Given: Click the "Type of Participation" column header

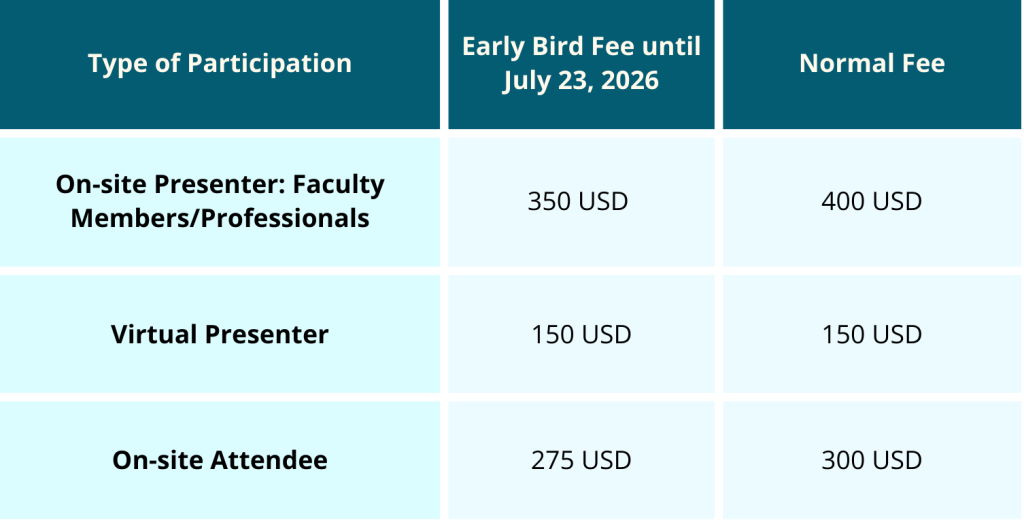Looking at the screenshot, I should (x=220, y=64).
